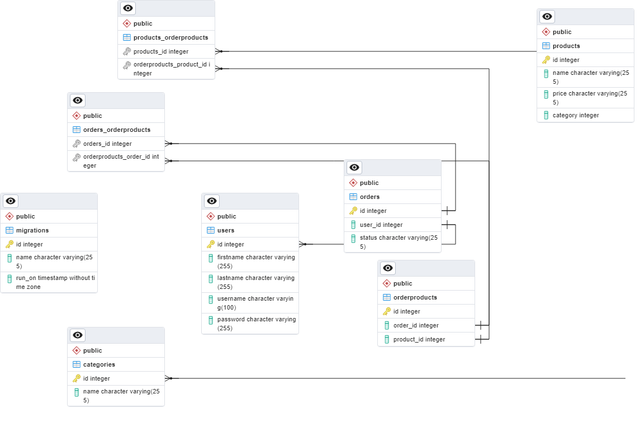Select 'user_id integer' column text

[381, 225]
